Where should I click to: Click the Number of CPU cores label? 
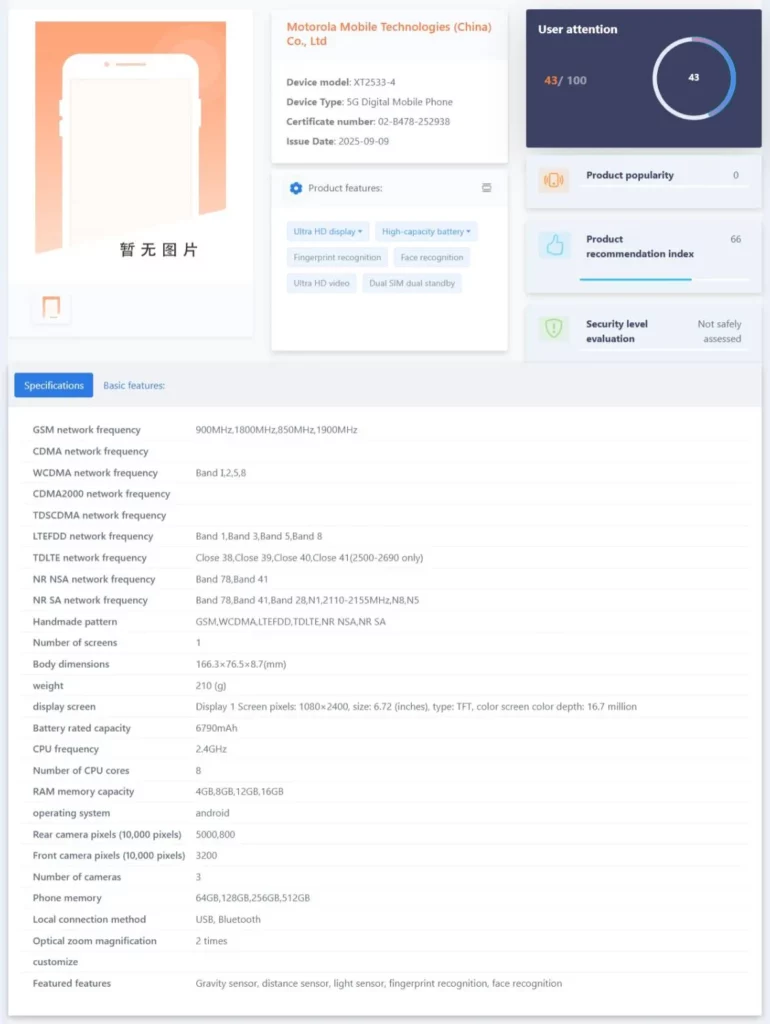point(81,771)
